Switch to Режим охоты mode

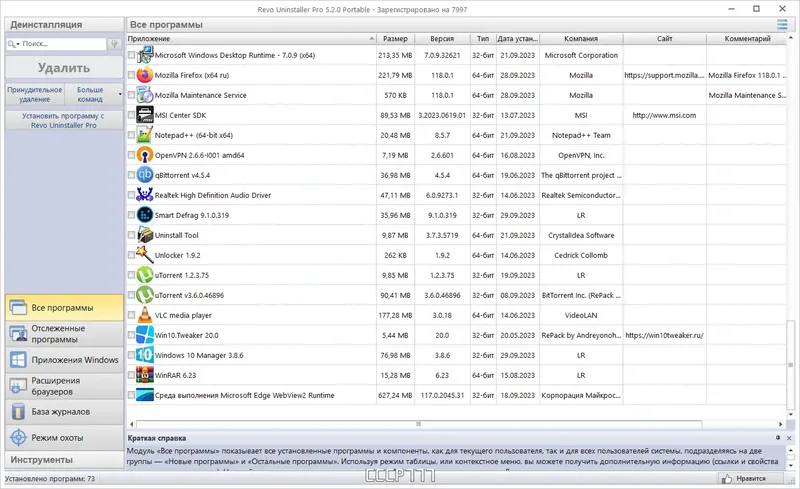coord(64,437)
